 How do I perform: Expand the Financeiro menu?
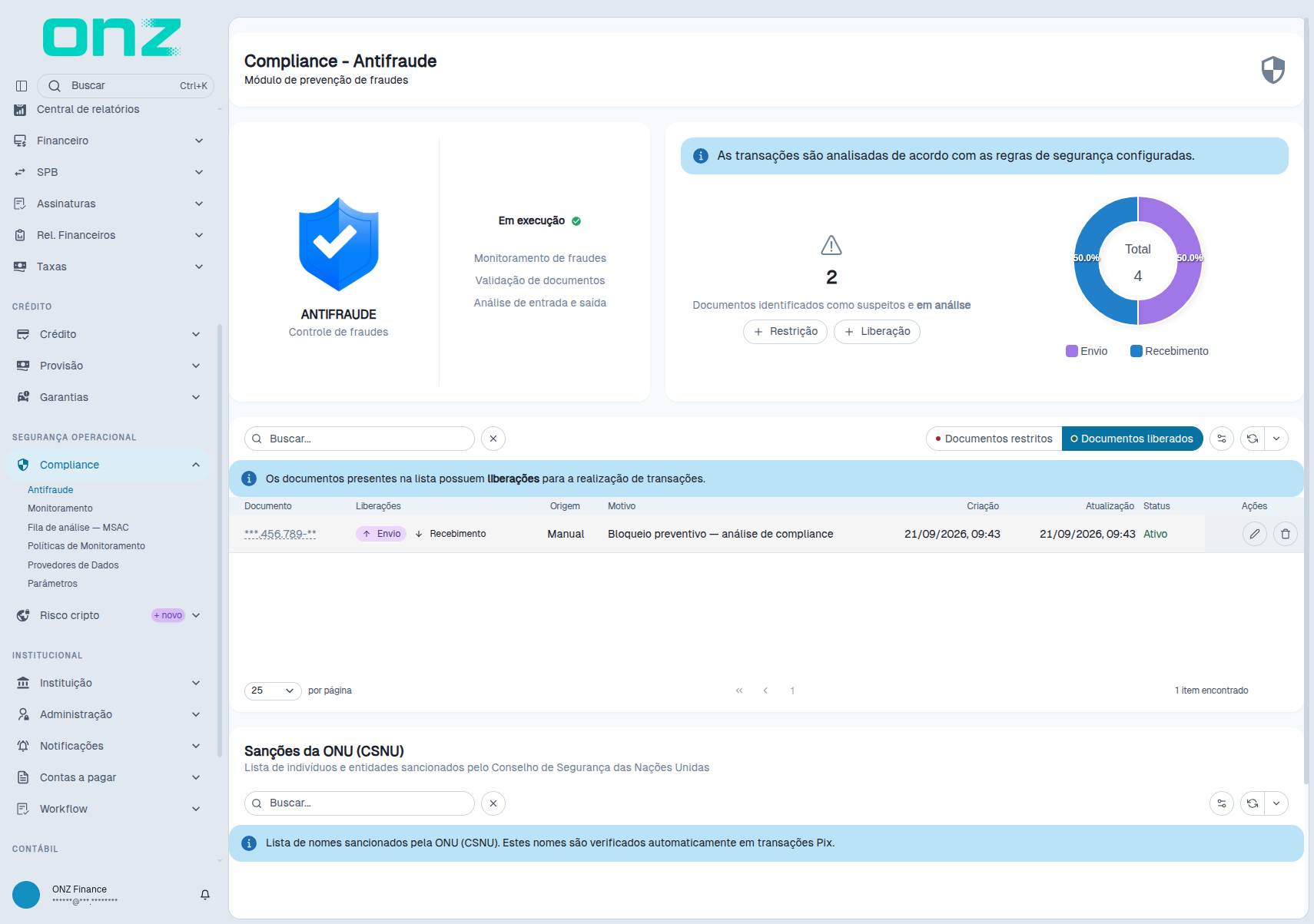199,141
